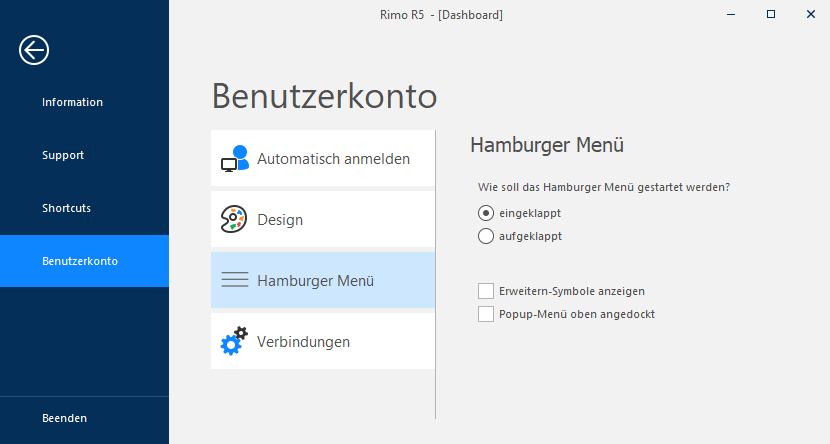This screenshot has height=444, width=830.
Task: Click the Benutzerkonto page heading
Action: pos(324,96)
